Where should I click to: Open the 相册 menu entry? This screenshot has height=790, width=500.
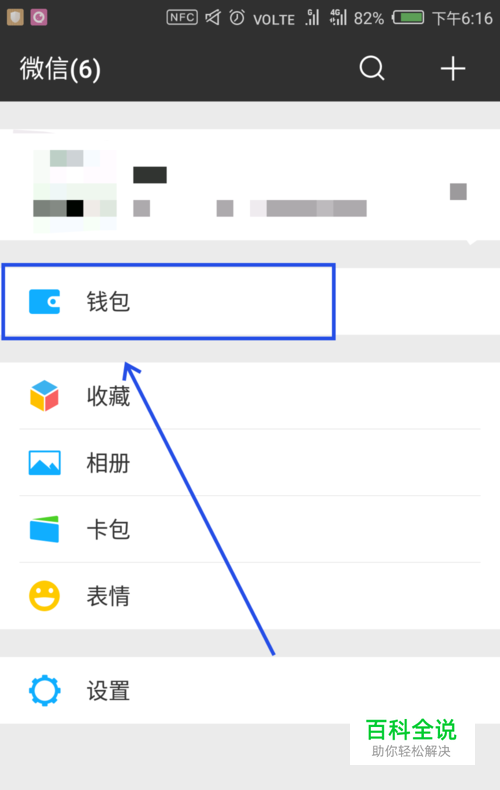pos(250,463)
